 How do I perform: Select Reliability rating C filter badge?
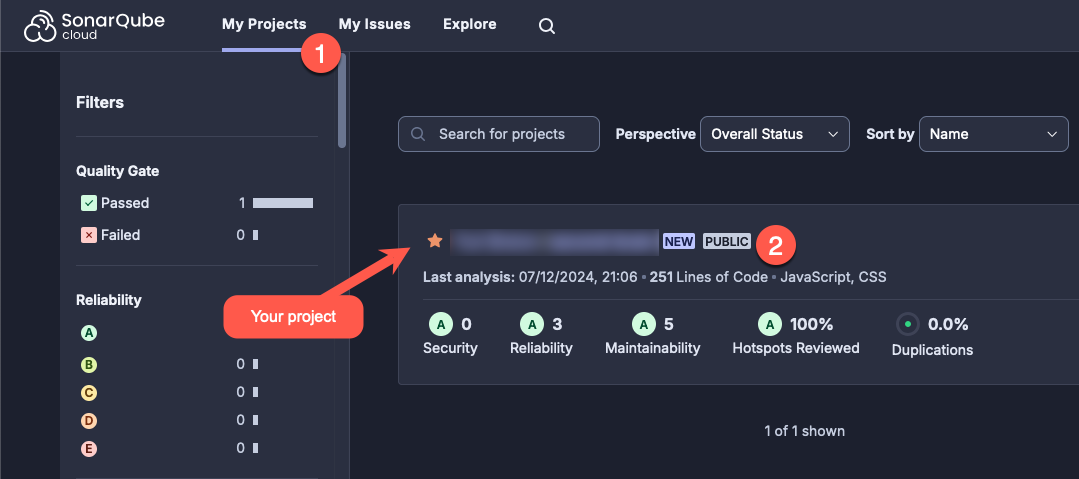tap(88, 393)
